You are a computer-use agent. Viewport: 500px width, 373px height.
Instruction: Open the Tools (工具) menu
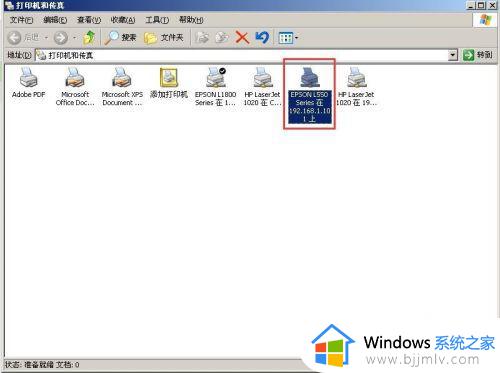point(157,20)
